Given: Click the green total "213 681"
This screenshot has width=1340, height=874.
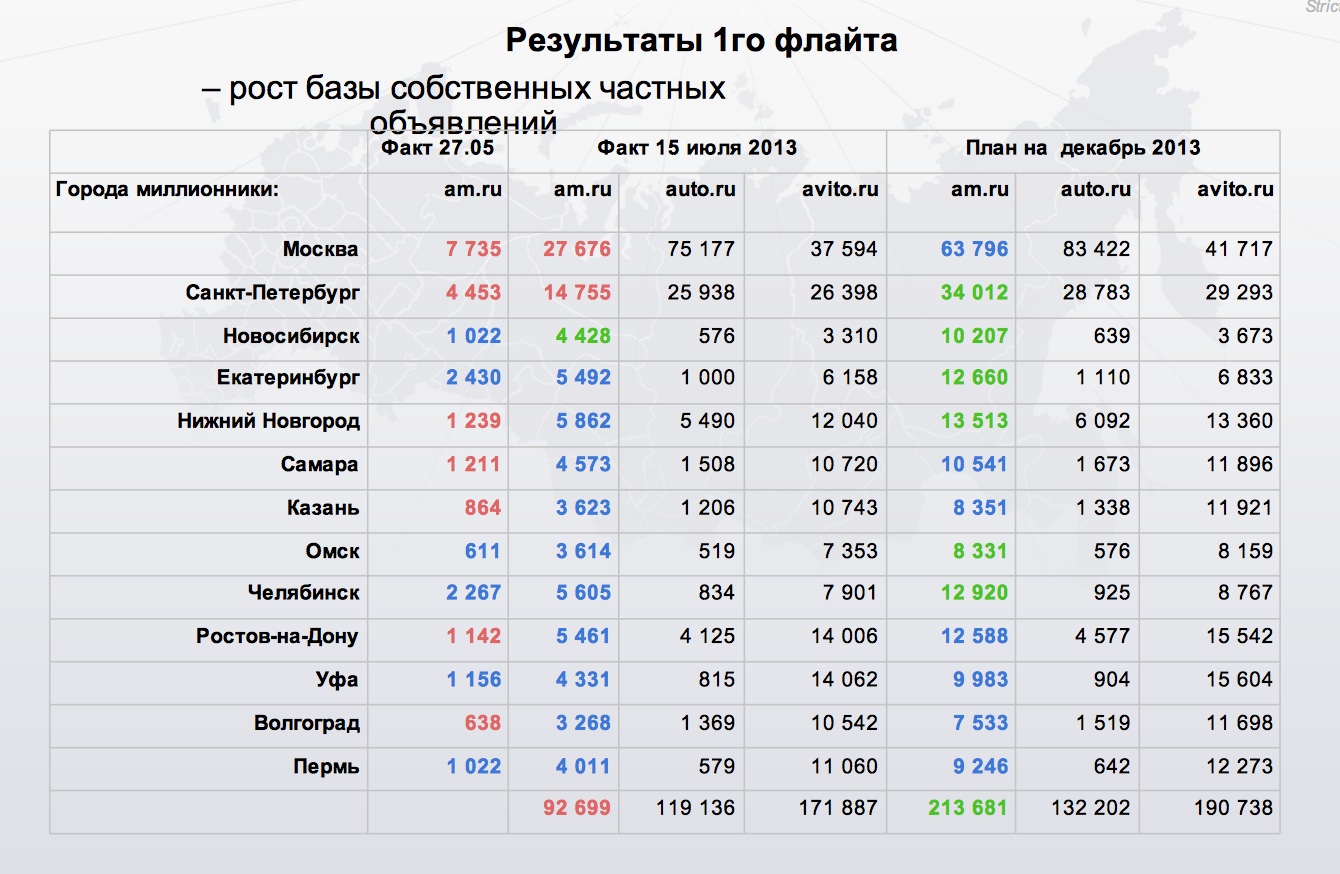Looking at the screenshot, I should pos(968,808).
